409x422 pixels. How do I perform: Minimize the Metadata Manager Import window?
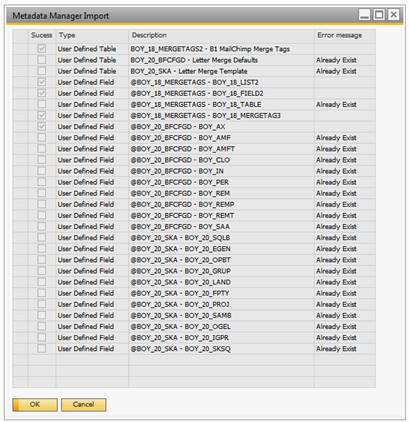pyautogui.click(x=364, y=15)
